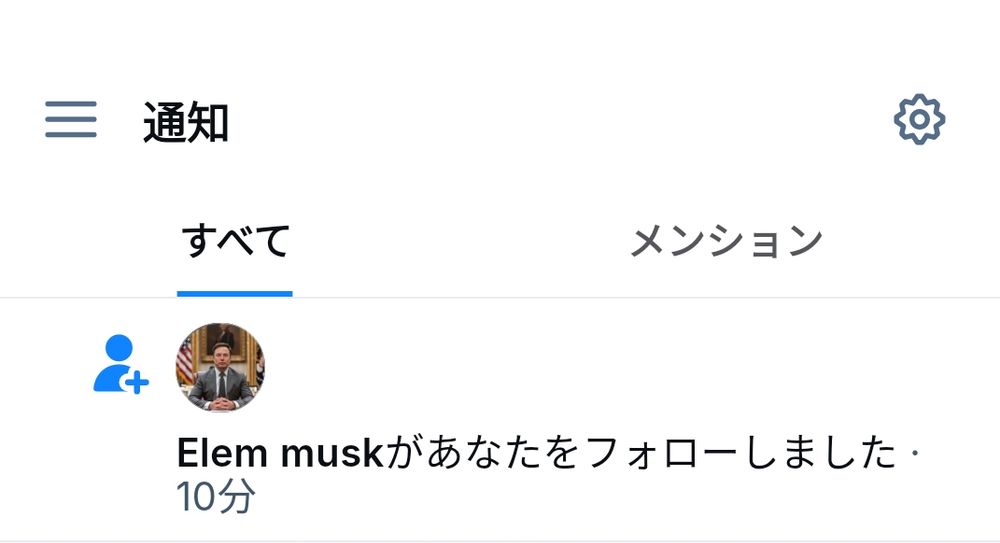Open the hamburger navigation menu
The image size is (1000, 543).
[x=71, y=119]
